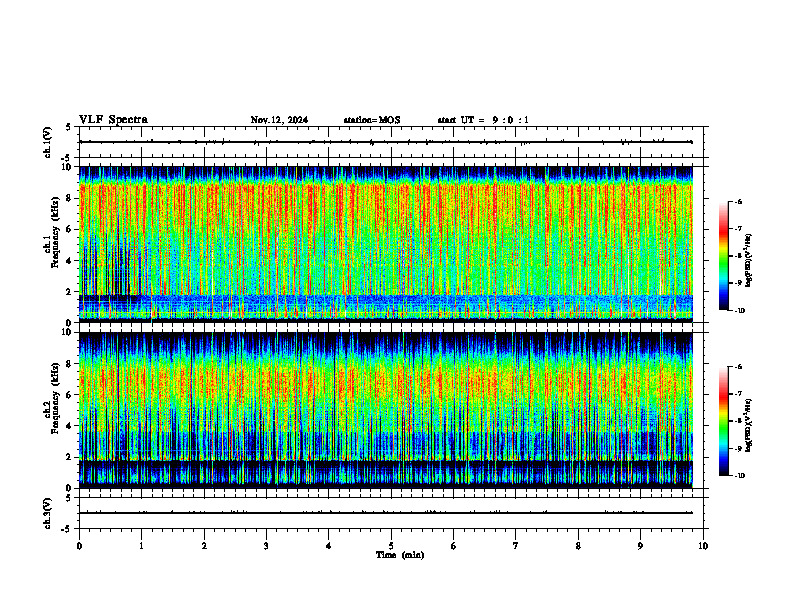This screenshot has height=612, width=792.
Task: Click the date 'Nov.12, 2024'
Action: 279,120
